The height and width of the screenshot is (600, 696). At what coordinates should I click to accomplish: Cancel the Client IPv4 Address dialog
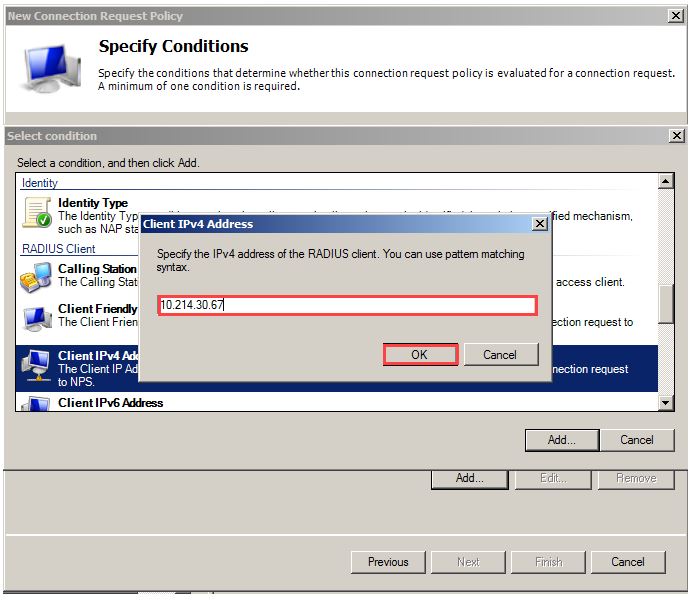click(500, 354)
